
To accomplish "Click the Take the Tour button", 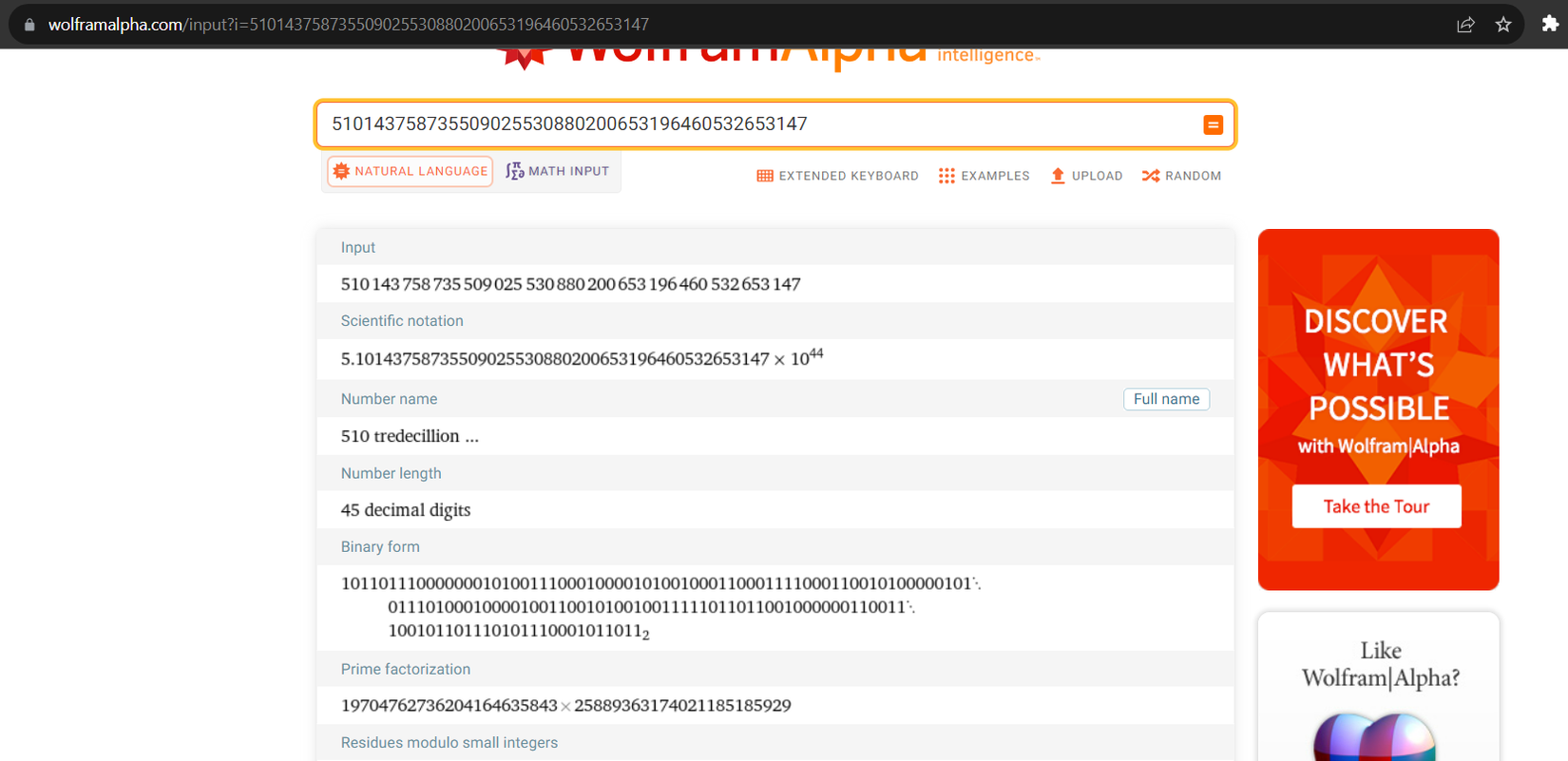I will coord(1376,506).
